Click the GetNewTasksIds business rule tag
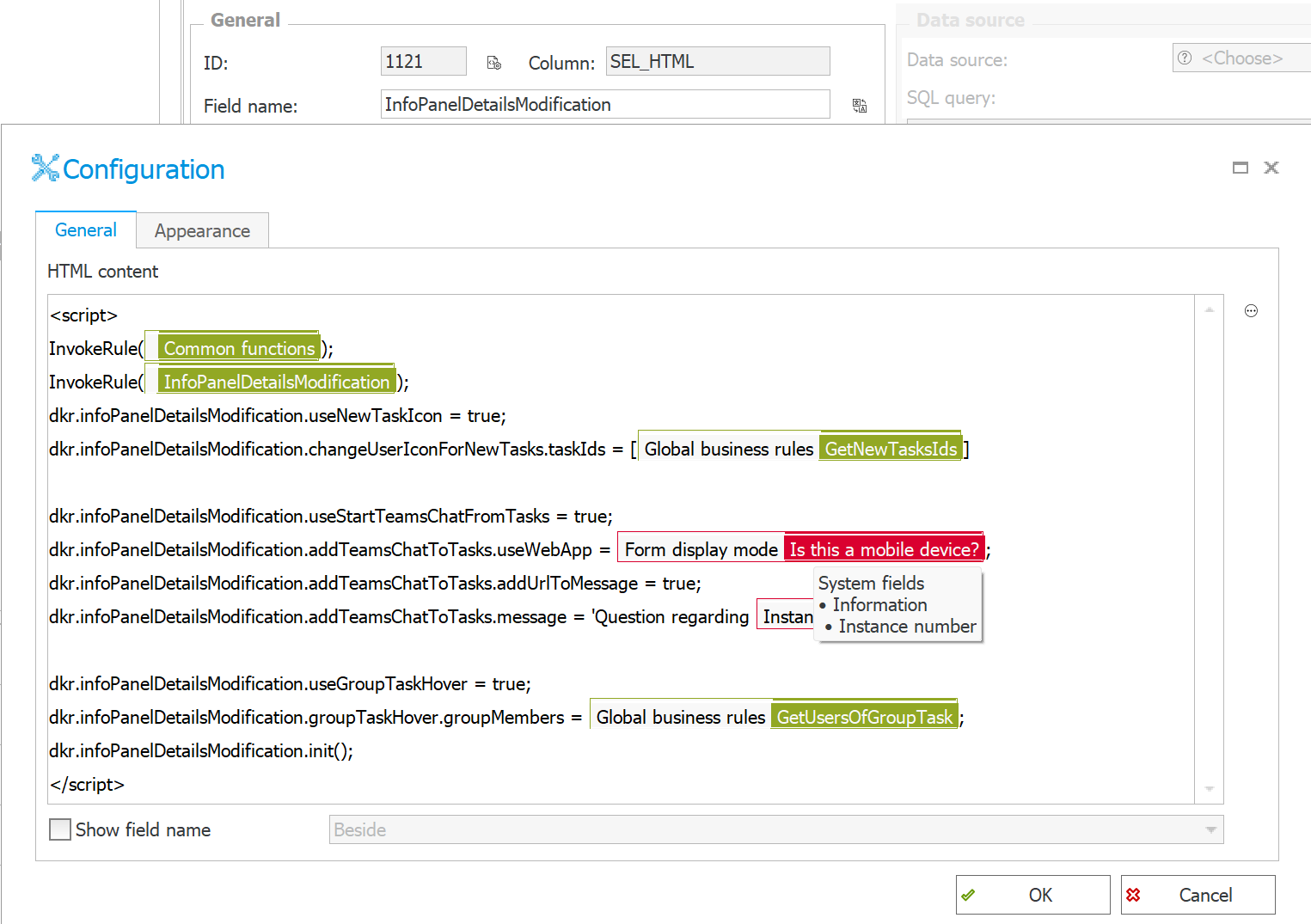The height and width of the screenshot is (924, 1311). click(x=890, y=449)
